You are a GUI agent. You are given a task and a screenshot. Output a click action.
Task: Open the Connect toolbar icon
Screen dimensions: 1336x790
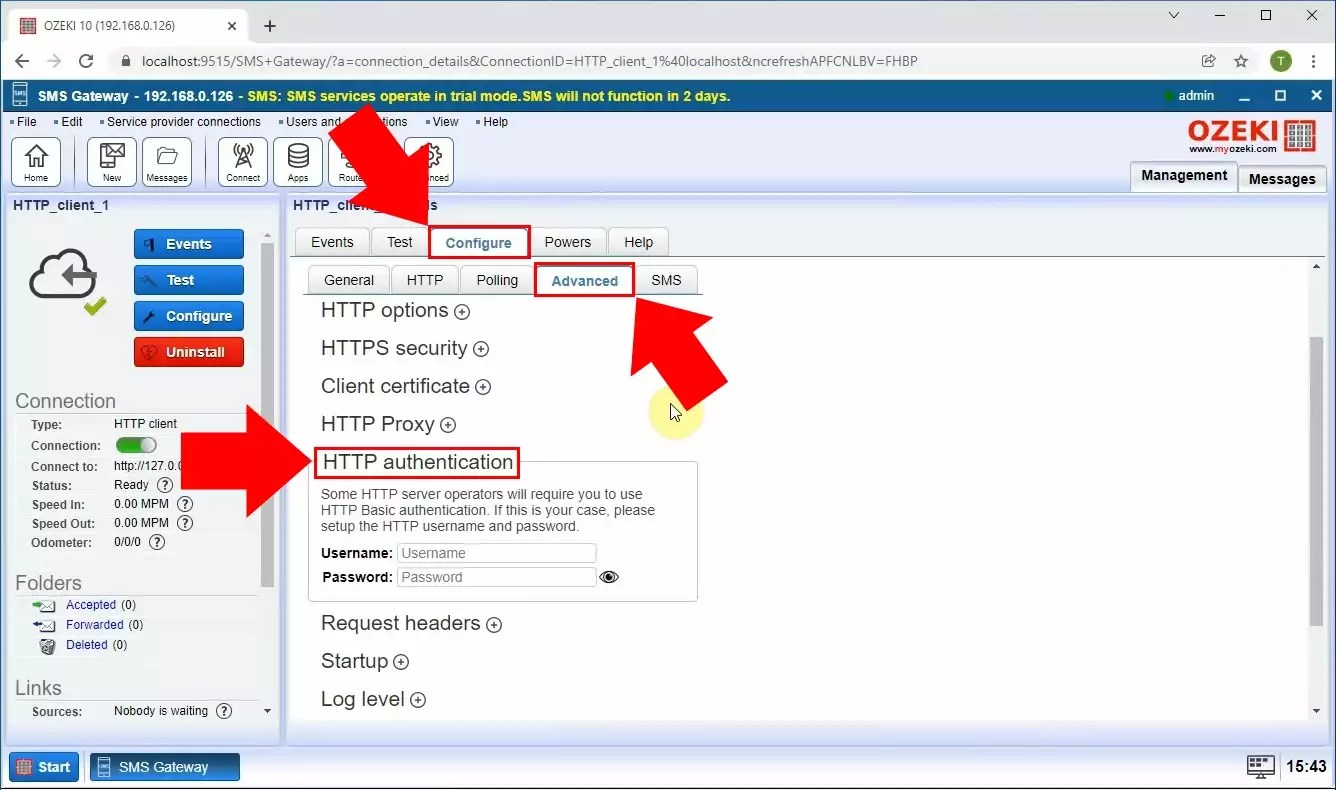243,162
